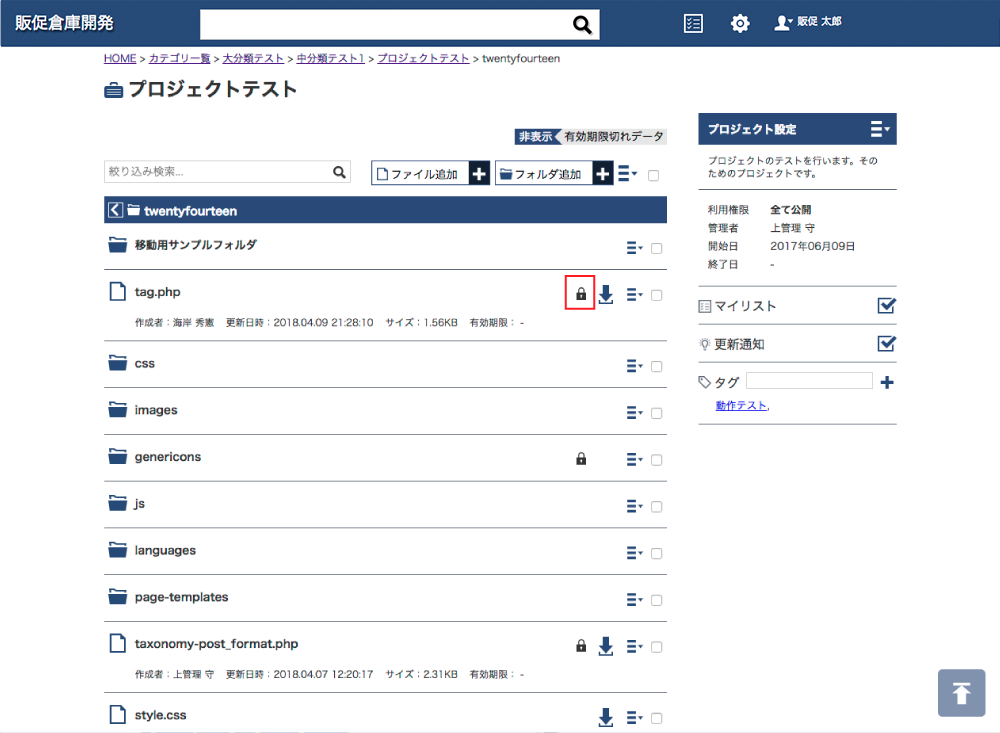Open row menu for genericons folder
1000x733 pixels.
[x=635, y=459]
